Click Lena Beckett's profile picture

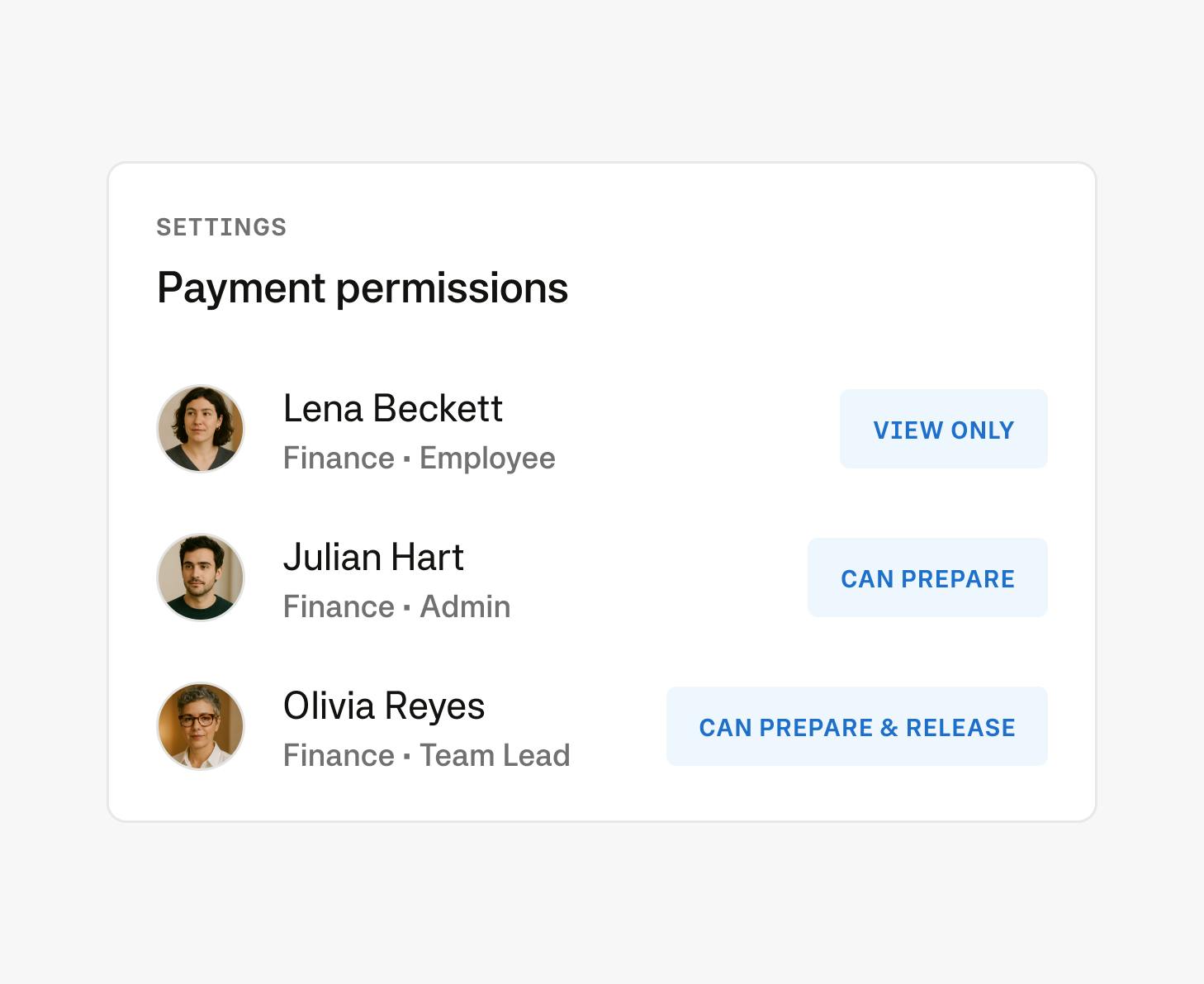(x=200, y=428)
